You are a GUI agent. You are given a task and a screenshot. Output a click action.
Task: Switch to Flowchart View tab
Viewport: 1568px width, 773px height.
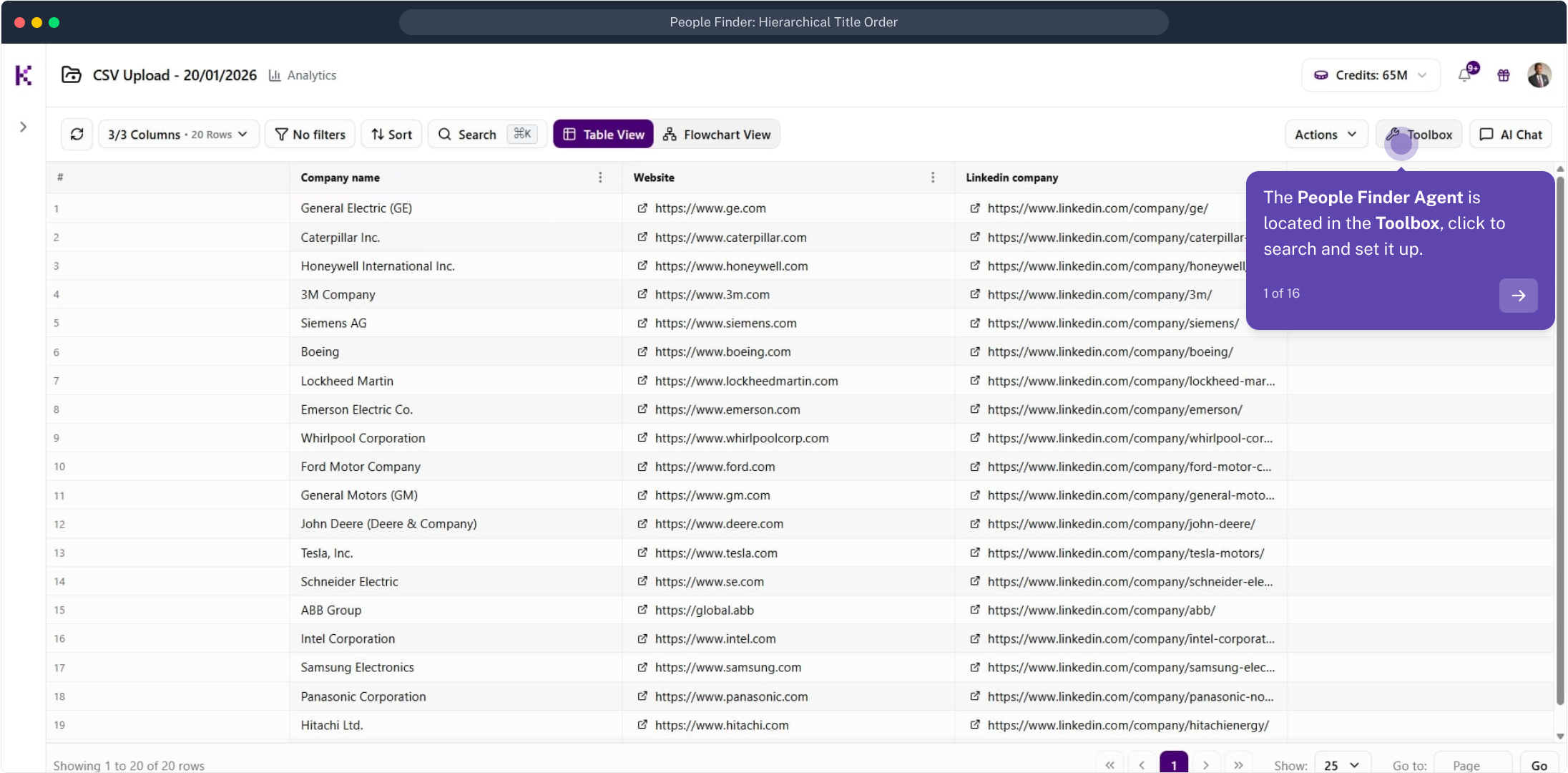pyautogui.click(x=717, y=135)
